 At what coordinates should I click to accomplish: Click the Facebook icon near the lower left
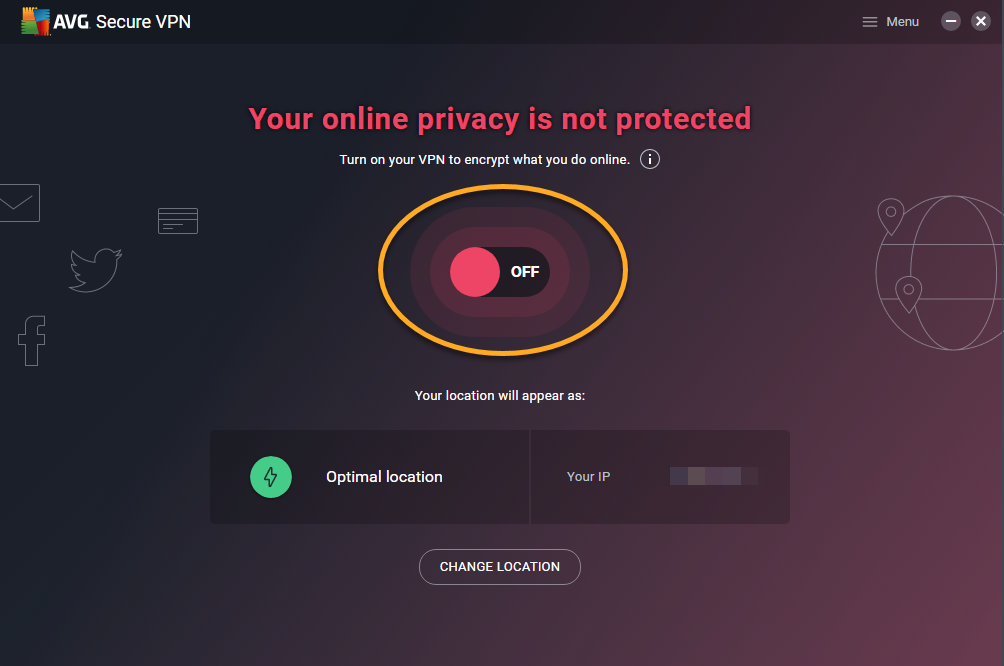31,341
